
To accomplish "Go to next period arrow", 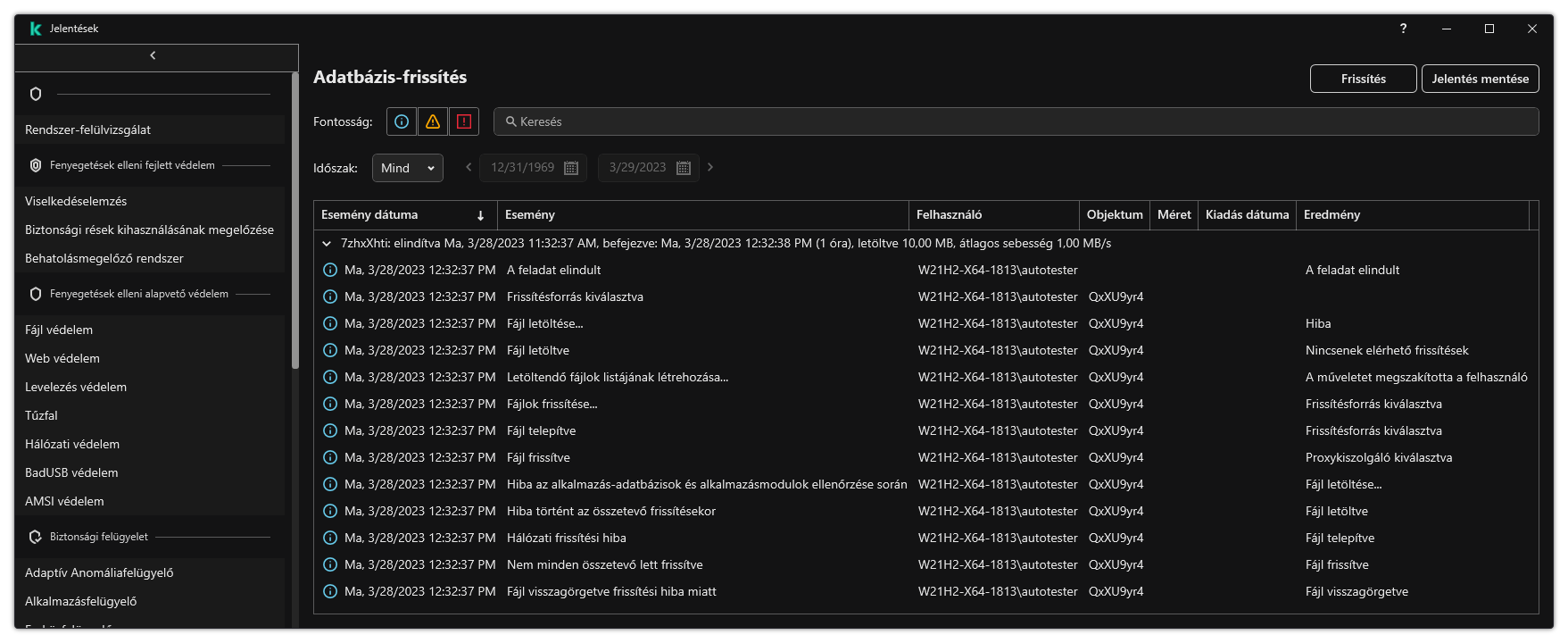I will point(710,167).
